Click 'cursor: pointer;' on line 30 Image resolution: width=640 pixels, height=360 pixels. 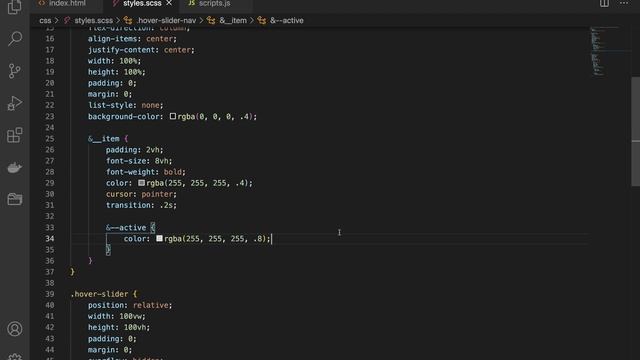pos(141,194)
